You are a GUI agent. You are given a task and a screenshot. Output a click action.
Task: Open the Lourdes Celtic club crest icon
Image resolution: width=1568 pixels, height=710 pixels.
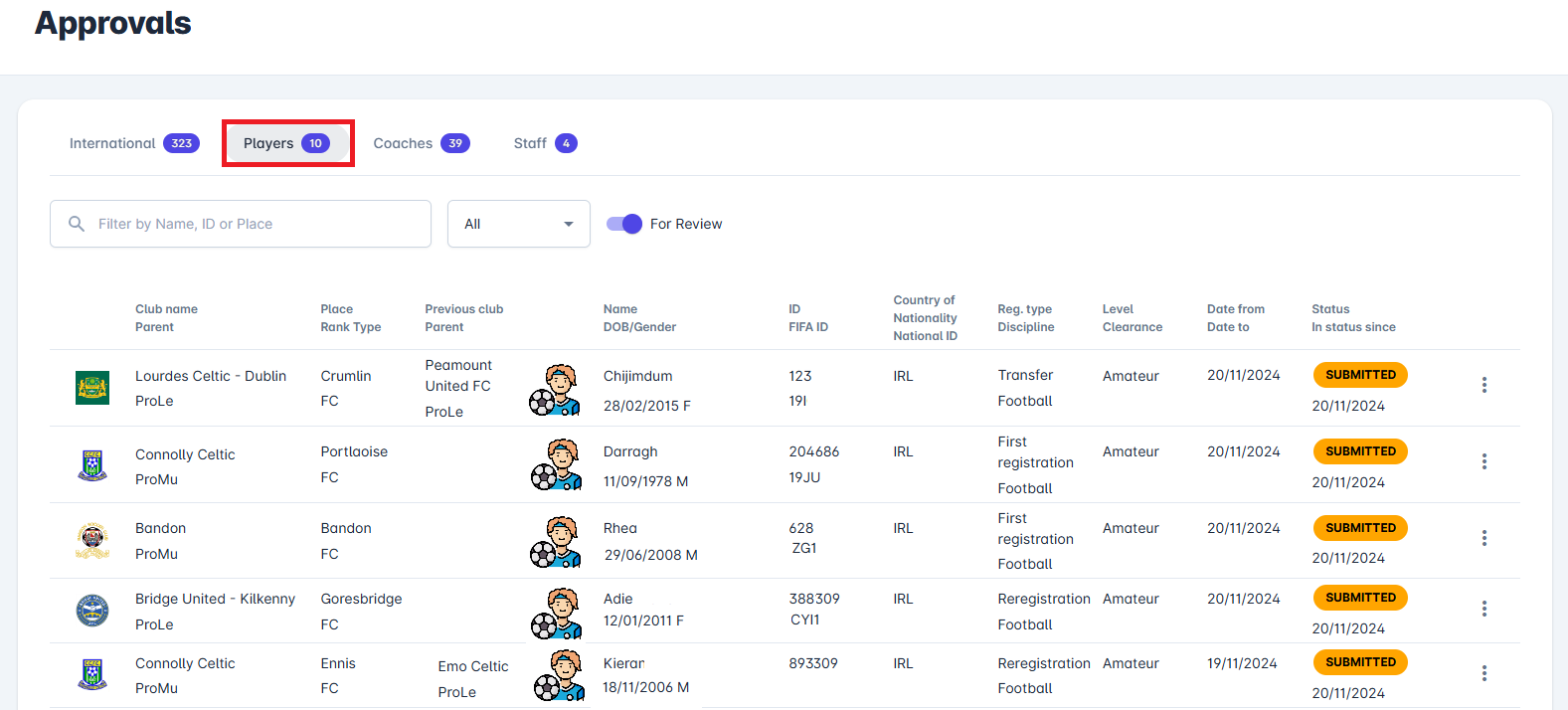tap(92, 388)
